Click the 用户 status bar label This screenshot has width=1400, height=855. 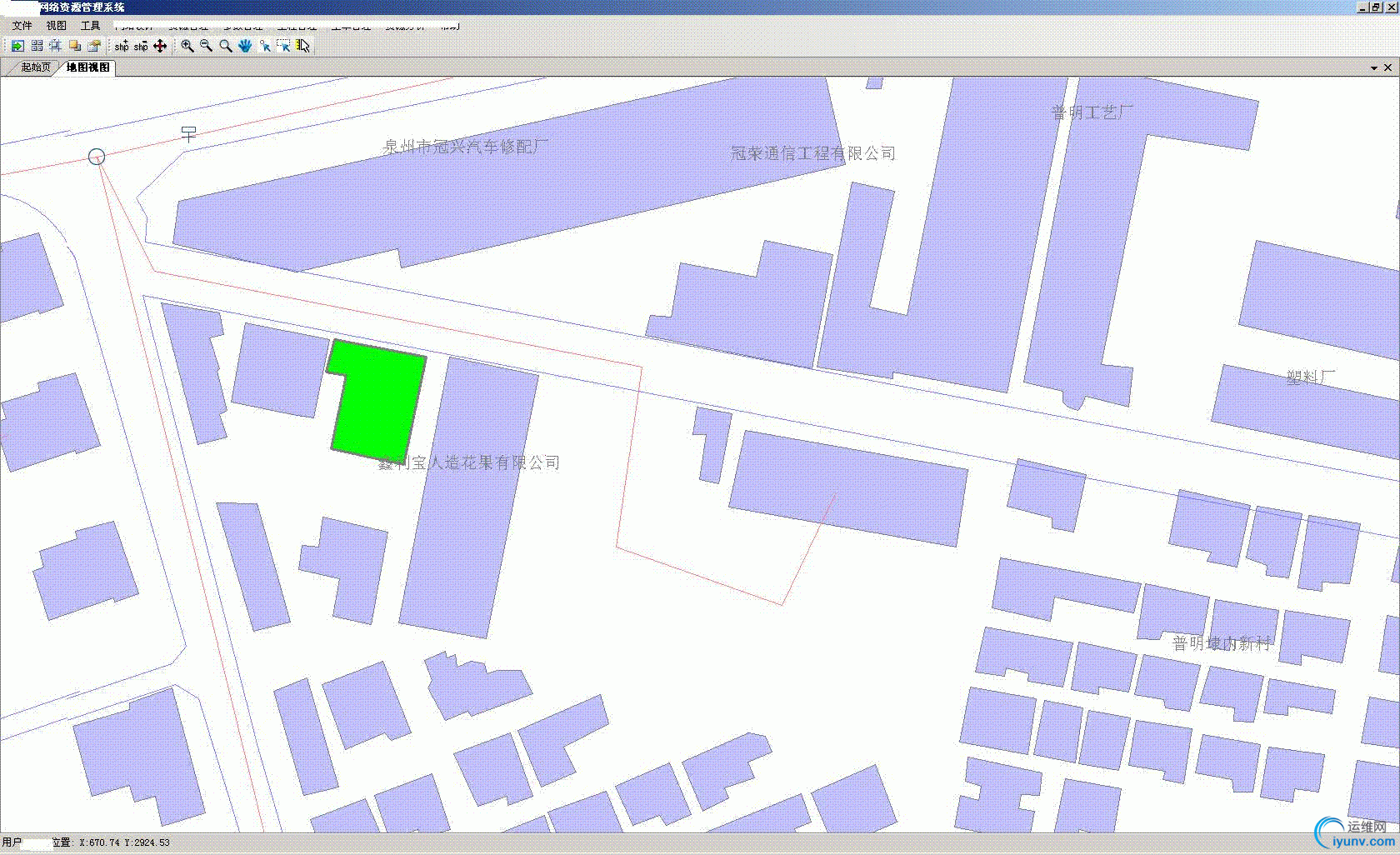click(12, 843)
